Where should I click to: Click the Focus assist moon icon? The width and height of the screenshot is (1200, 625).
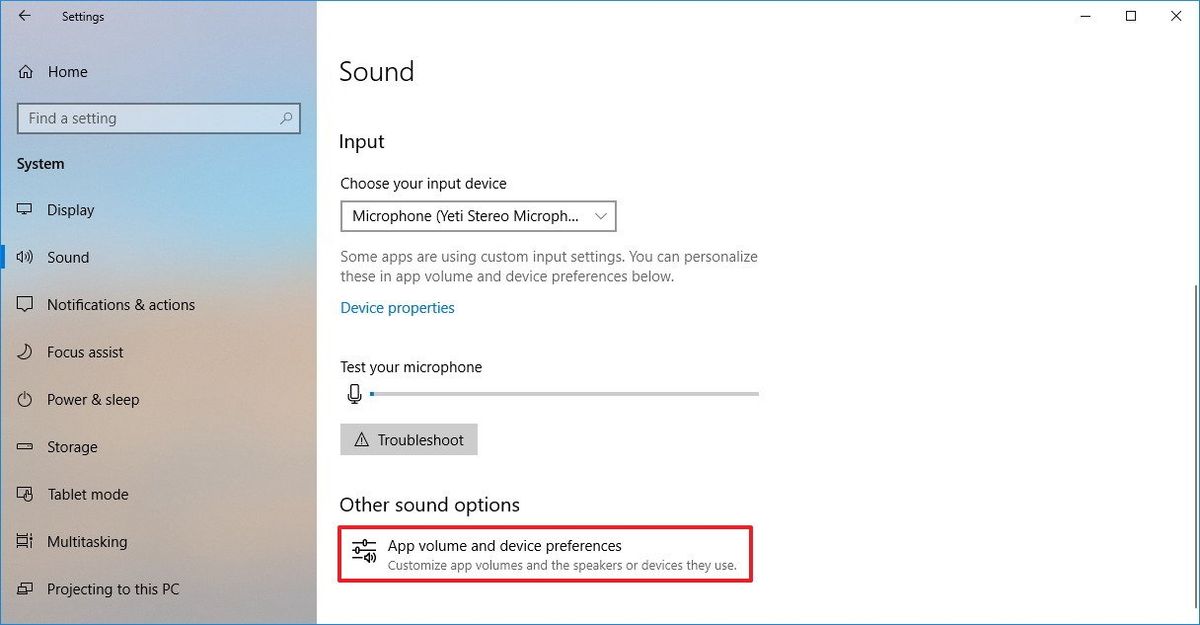click(x=24, y=352)
